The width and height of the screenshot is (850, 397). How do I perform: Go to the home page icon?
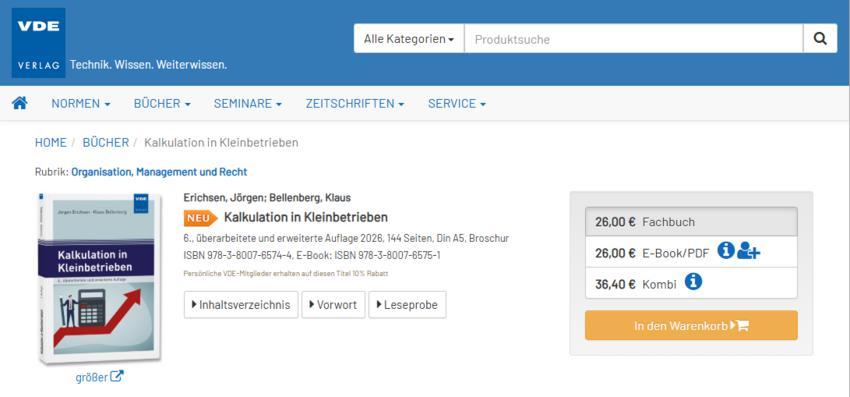tap(20, 103)
